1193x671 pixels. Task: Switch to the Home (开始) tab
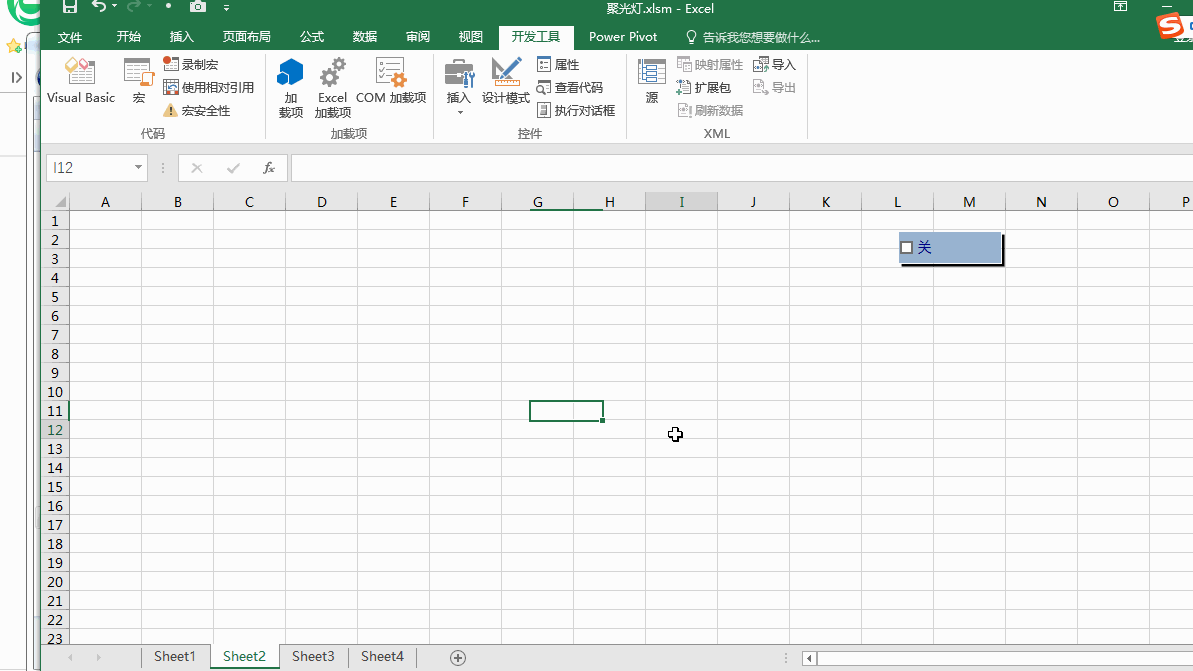(x=129, y=37)
